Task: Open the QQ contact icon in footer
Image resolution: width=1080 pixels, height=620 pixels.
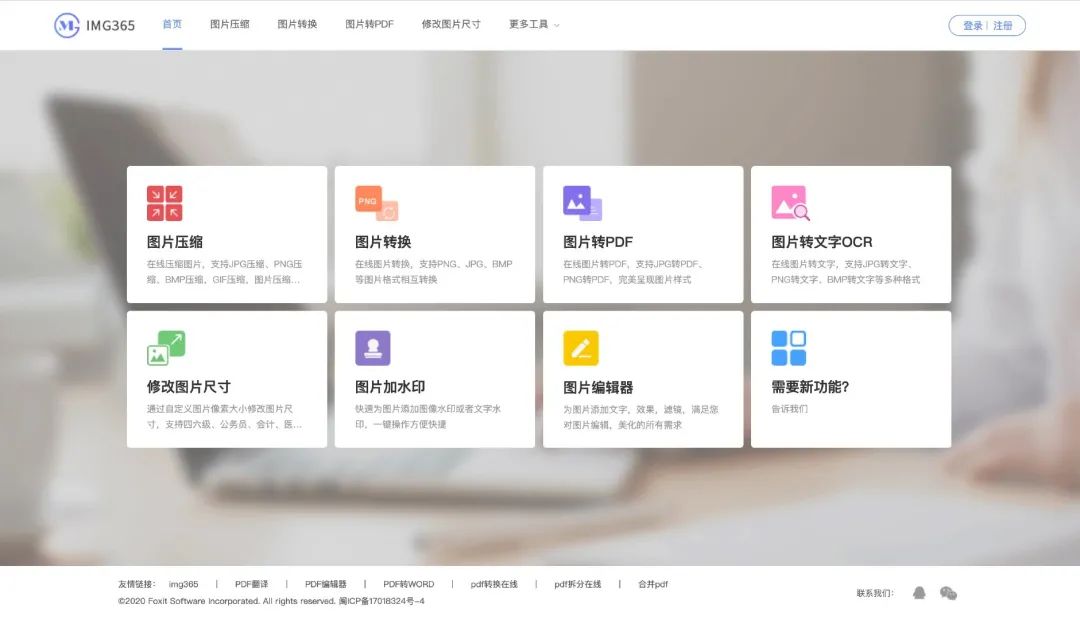Action: coord(919,593)
